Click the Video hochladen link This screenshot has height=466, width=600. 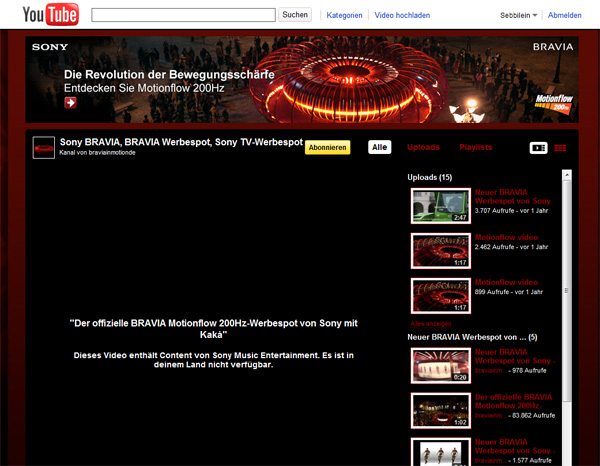(402, 16)
